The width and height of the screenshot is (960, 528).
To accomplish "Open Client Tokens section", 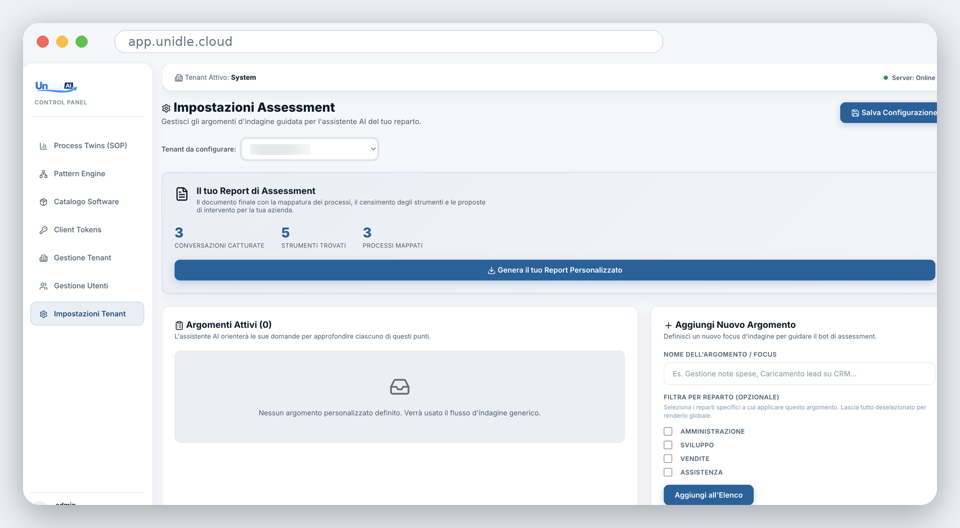I will (x=87, y=230).
